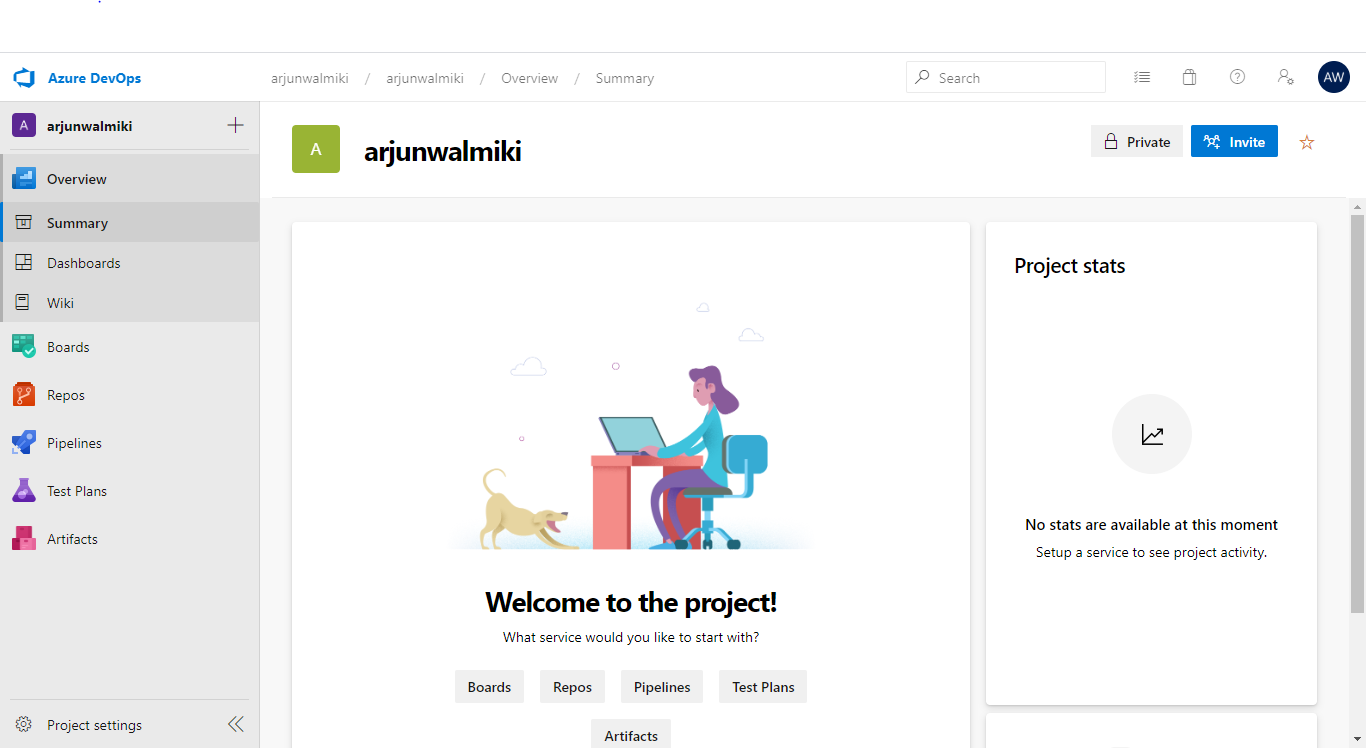The height and width of the screenshot is (748, 1366).
Task: Click the Summary breadcrumb
Action: 625,78
